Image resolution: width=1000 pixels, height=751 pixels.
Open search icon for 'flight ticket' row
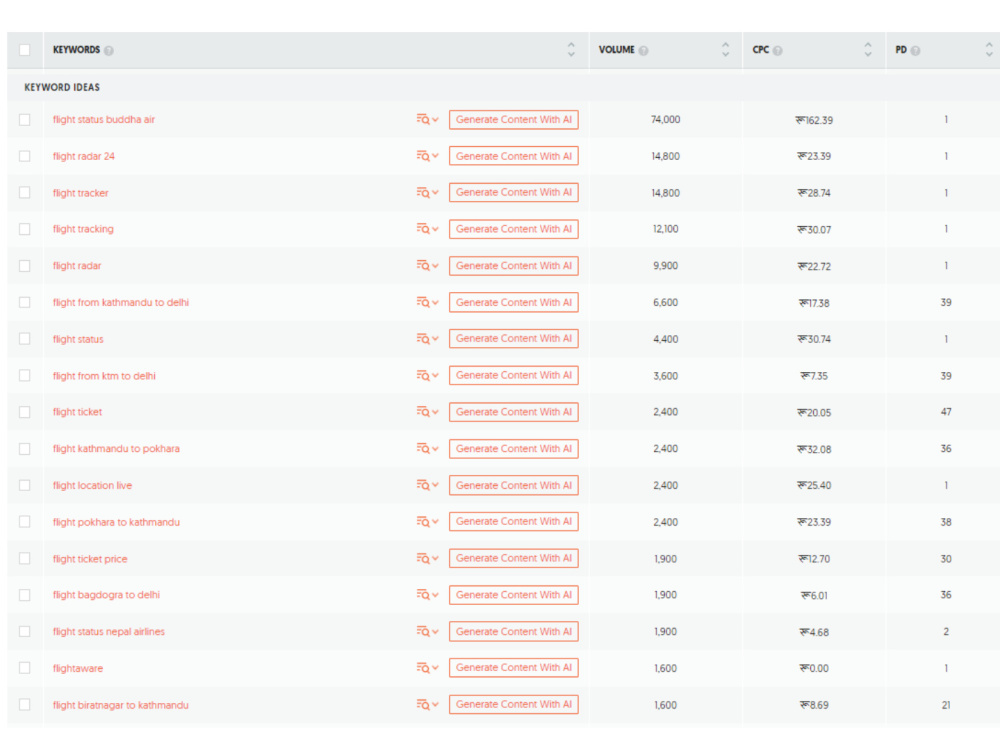427,412
